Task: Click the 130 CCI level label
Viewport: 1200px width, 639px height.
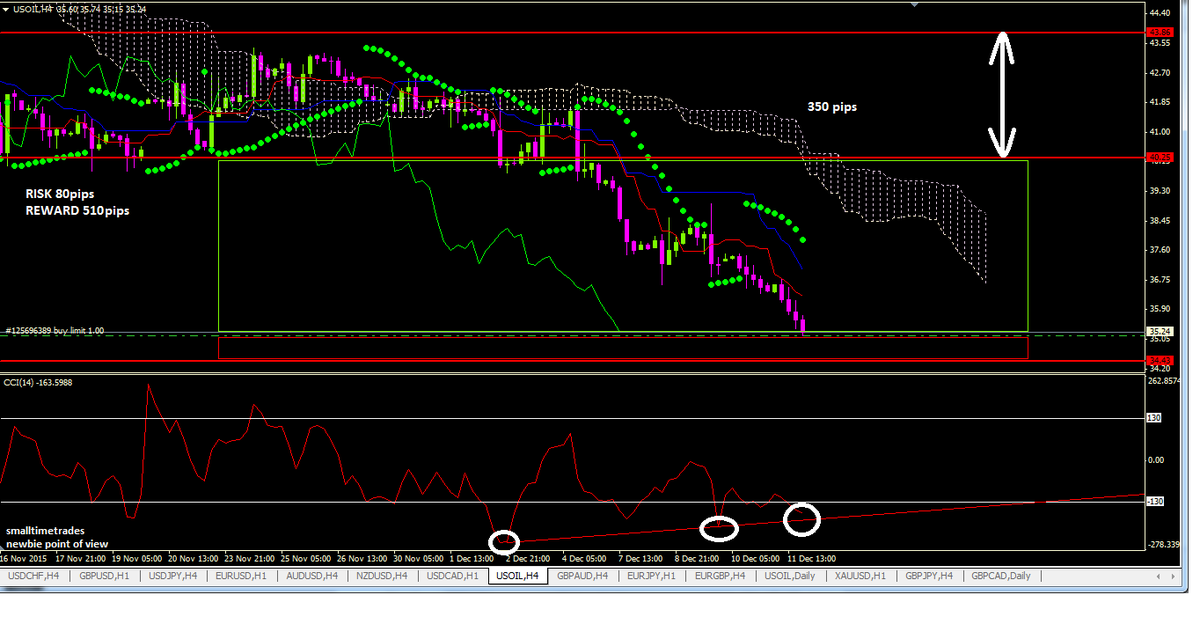Action: 1153,419
